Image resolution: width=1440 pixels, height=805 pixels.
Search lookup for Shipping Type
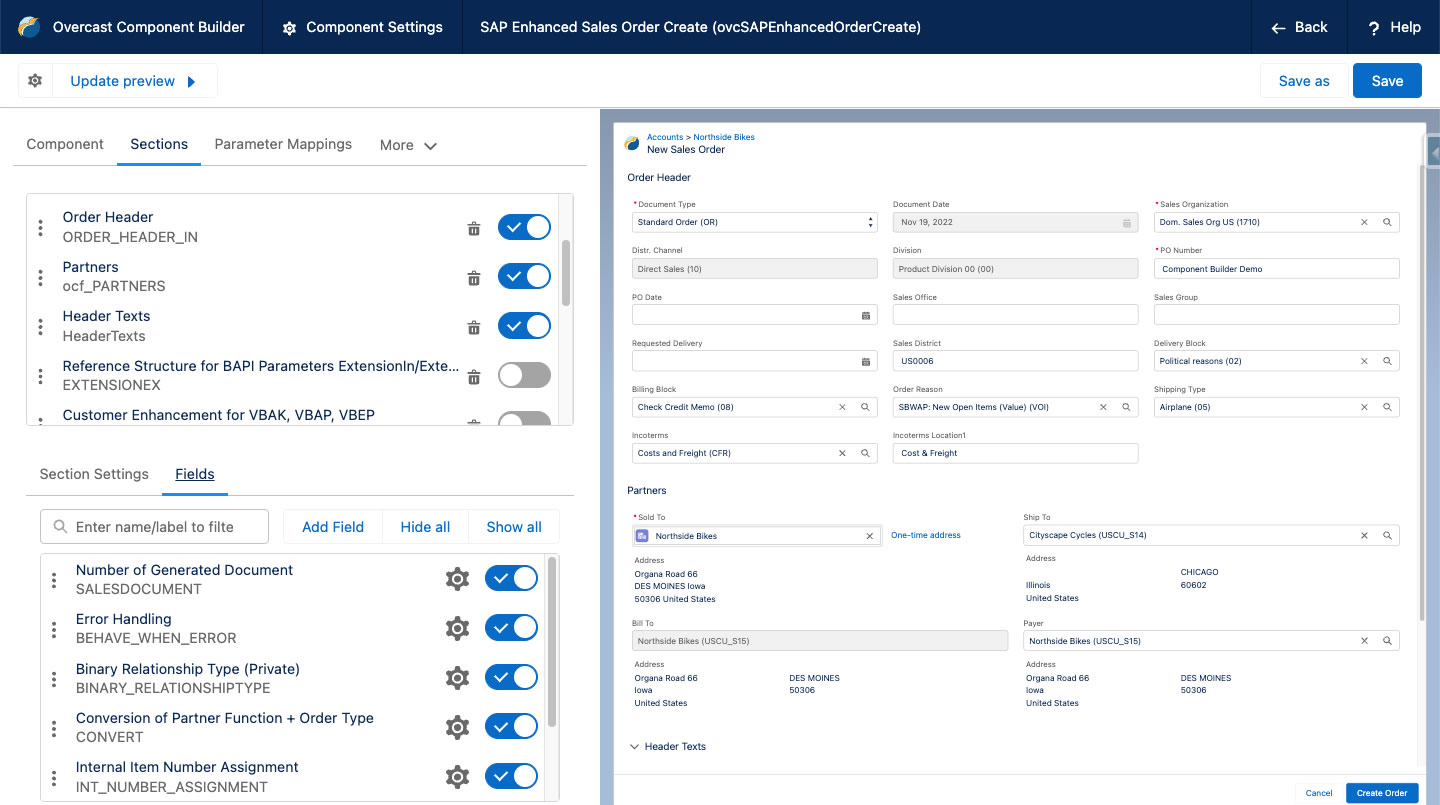(x=1388, y=407)
